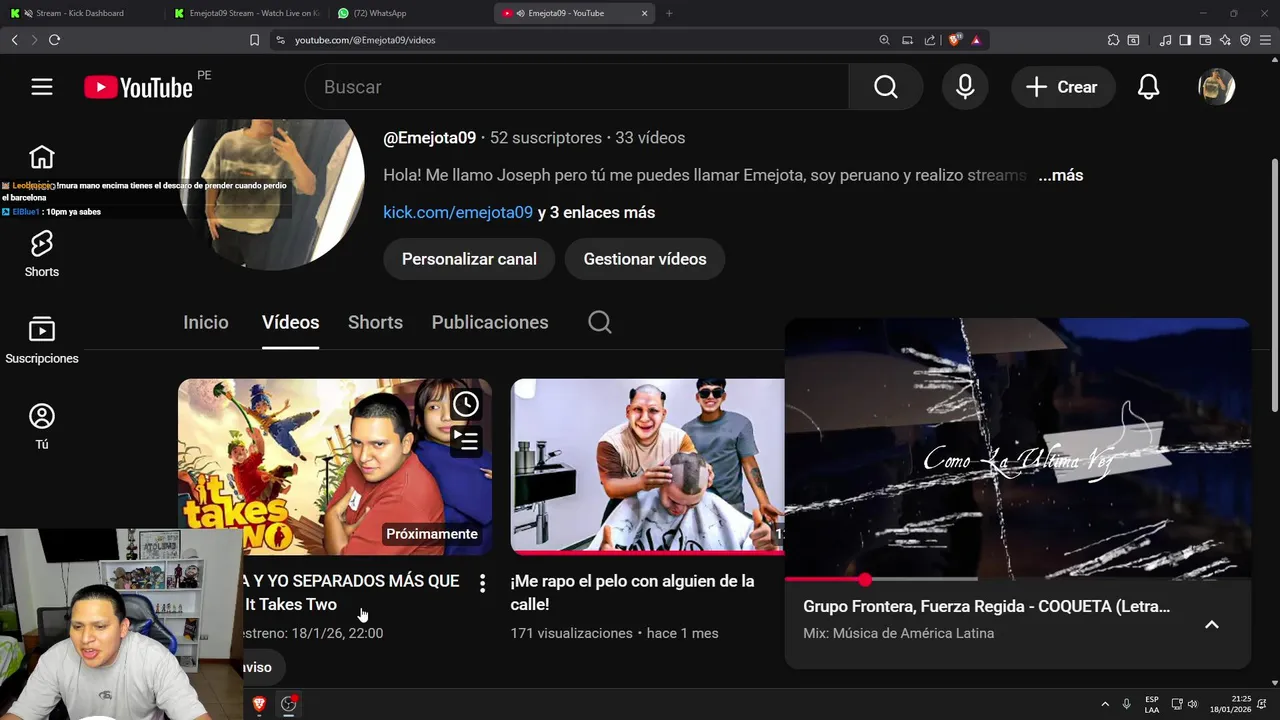Open the channel Shorts tab
The image size is (1280, 720).
(x=375, y=322)
